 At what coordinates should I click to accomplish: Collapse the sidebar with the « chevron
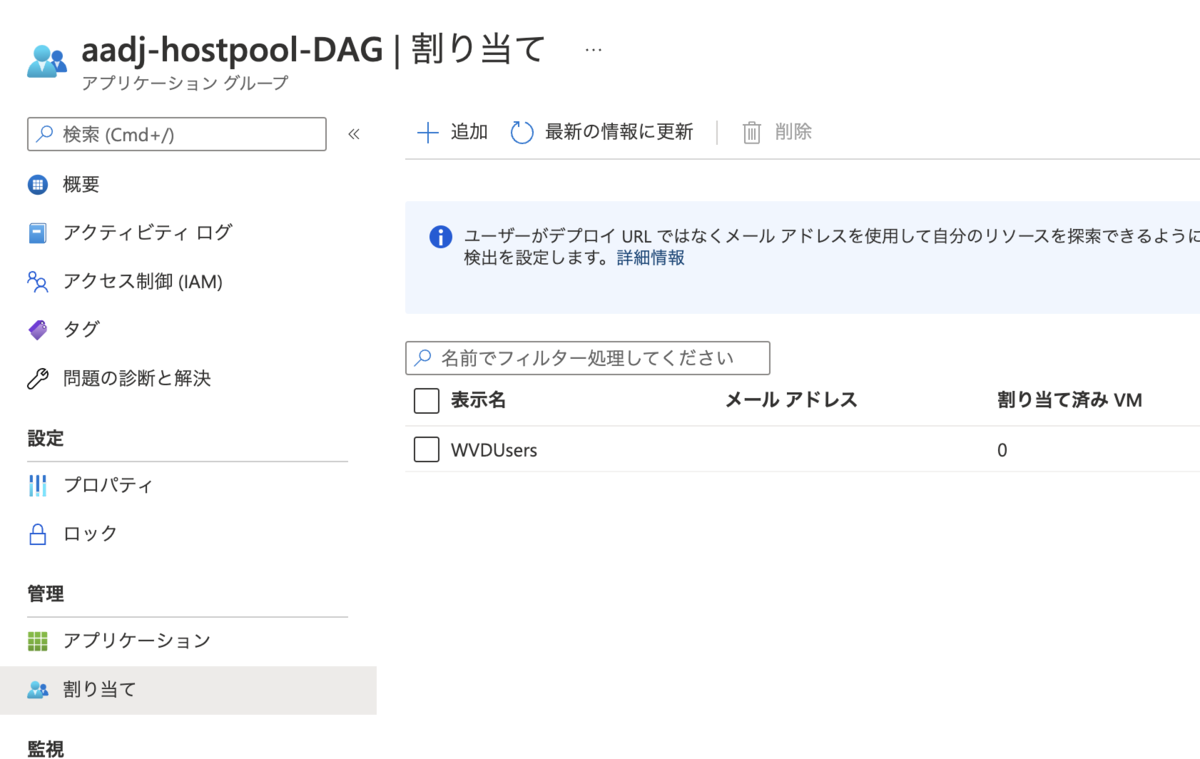point(353,133)
